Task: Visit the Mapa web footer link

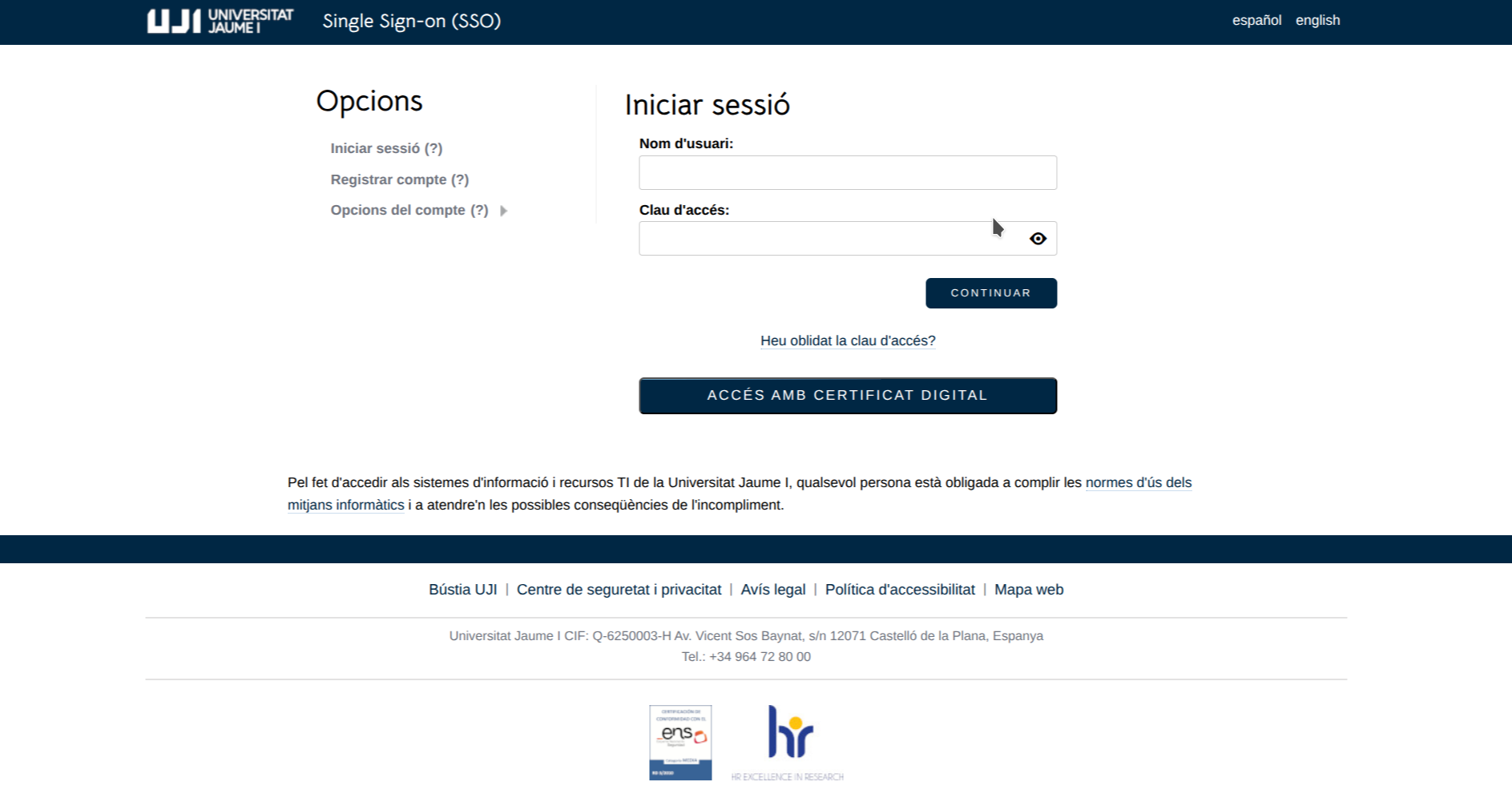Action: (x=1028, y=590)
